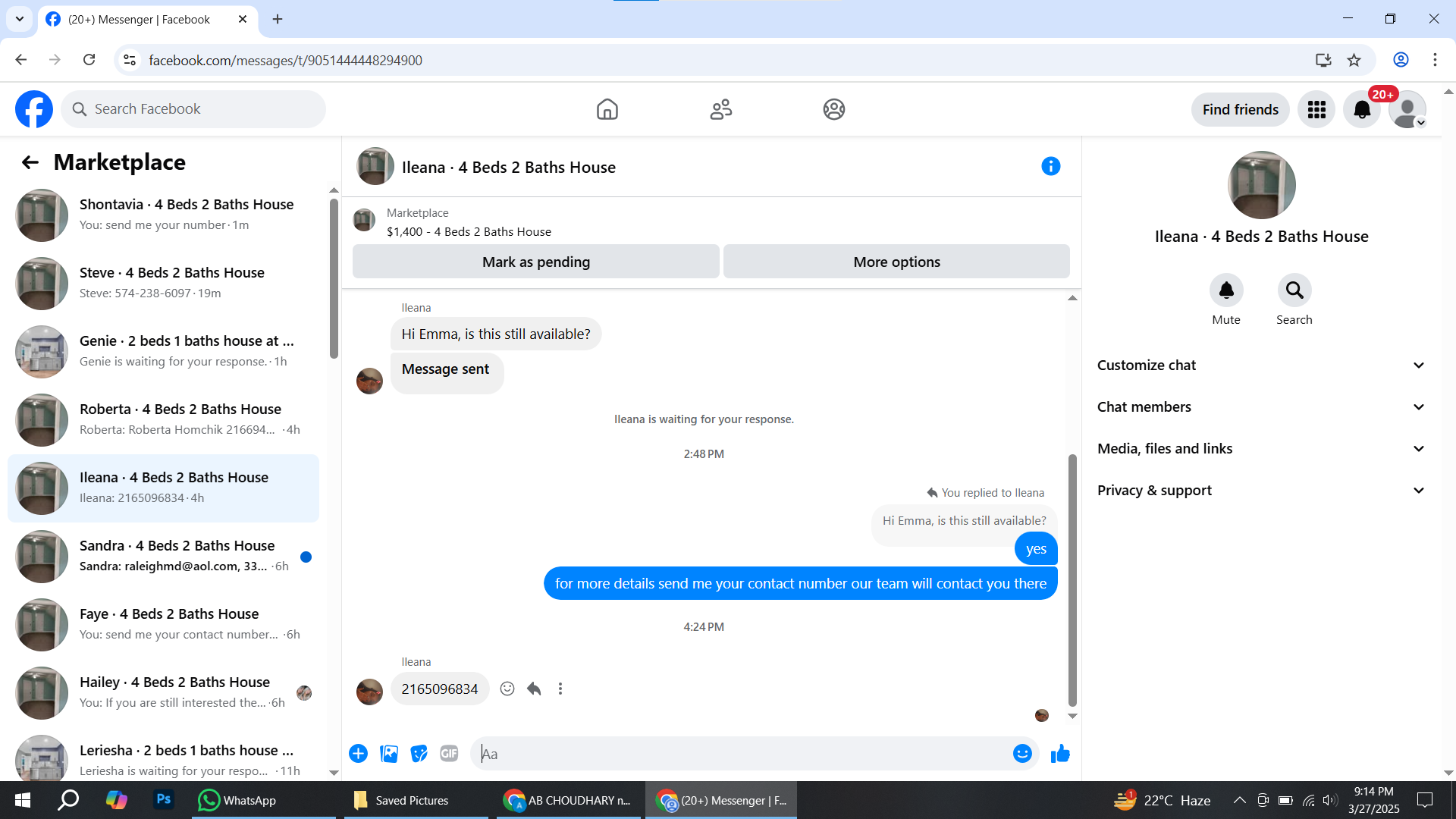Click "Hi Emma, is this still available?" from Ileana
Screen dimensions: 1456x819
pyautogui.click(x=496, y=334)
